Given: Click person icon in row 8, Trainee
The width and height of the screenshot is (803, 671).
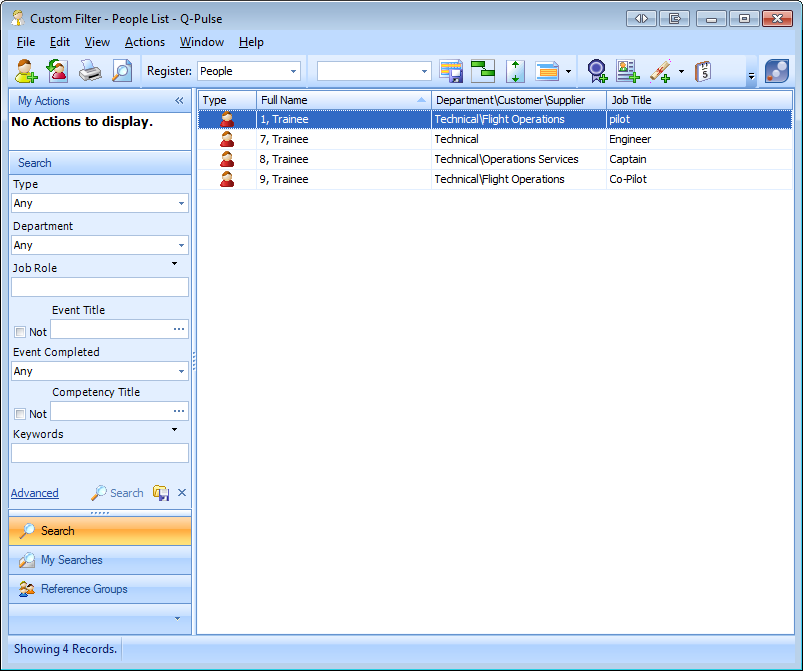Looking at the screenshot, I should (227, 159).
